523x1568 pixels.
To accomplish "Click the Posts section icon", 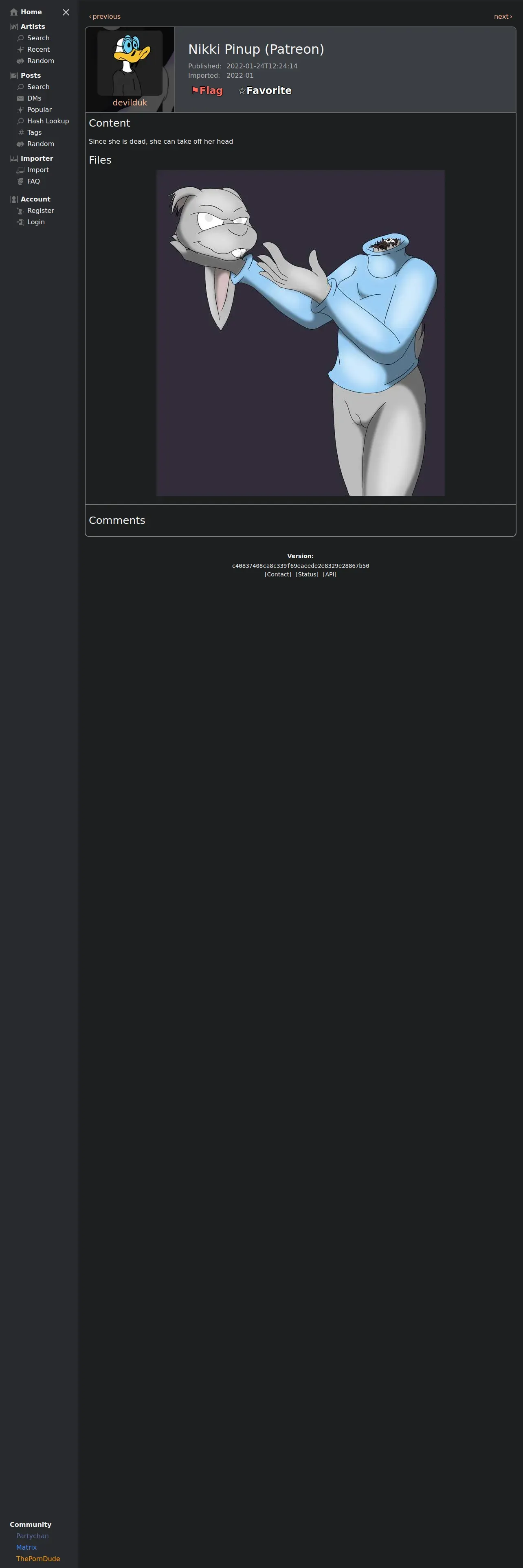I will 14,75.
